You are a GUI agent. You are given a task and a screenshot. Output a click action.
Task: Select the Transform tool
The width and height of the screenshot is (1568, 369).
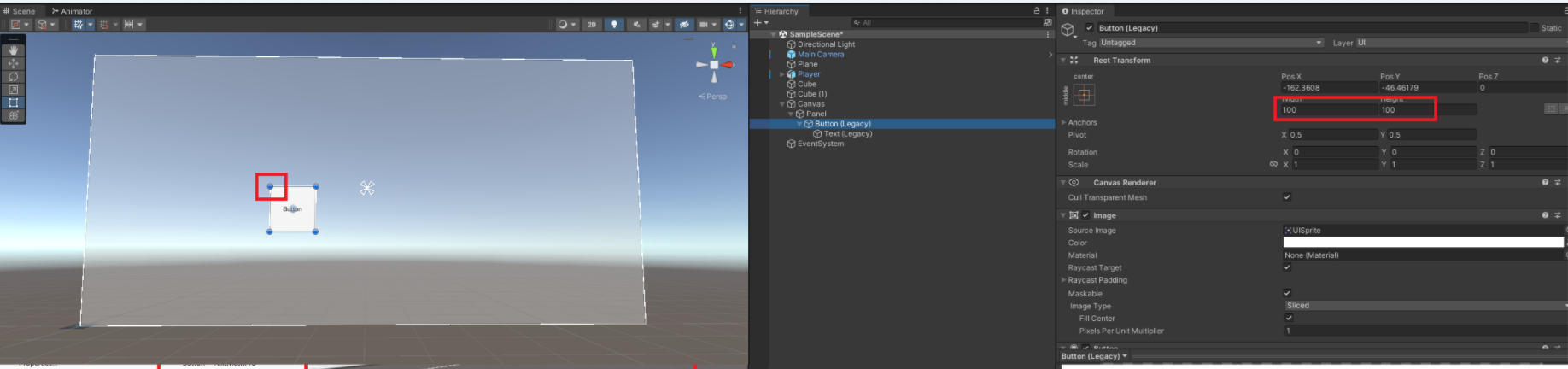[13, 115]
